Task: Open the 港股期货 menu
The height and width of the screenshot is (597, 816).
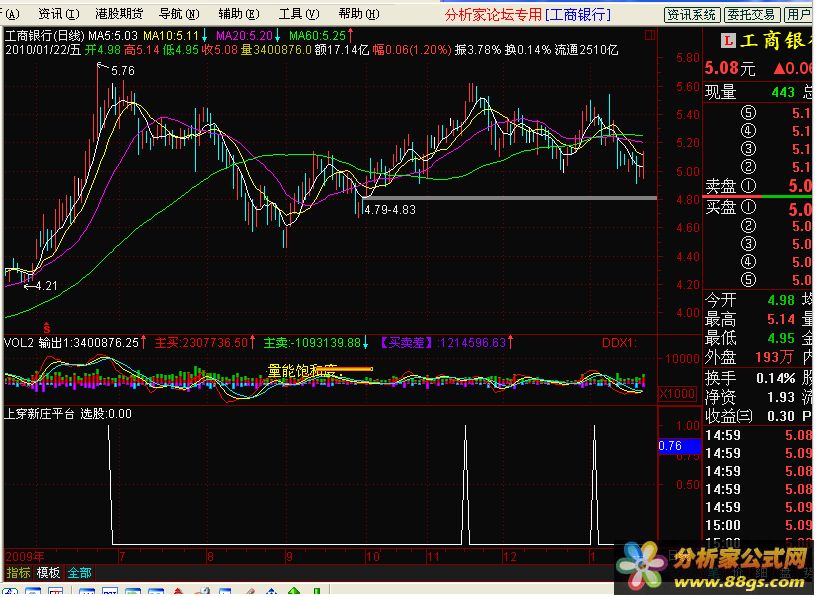Action: (119, 14)
